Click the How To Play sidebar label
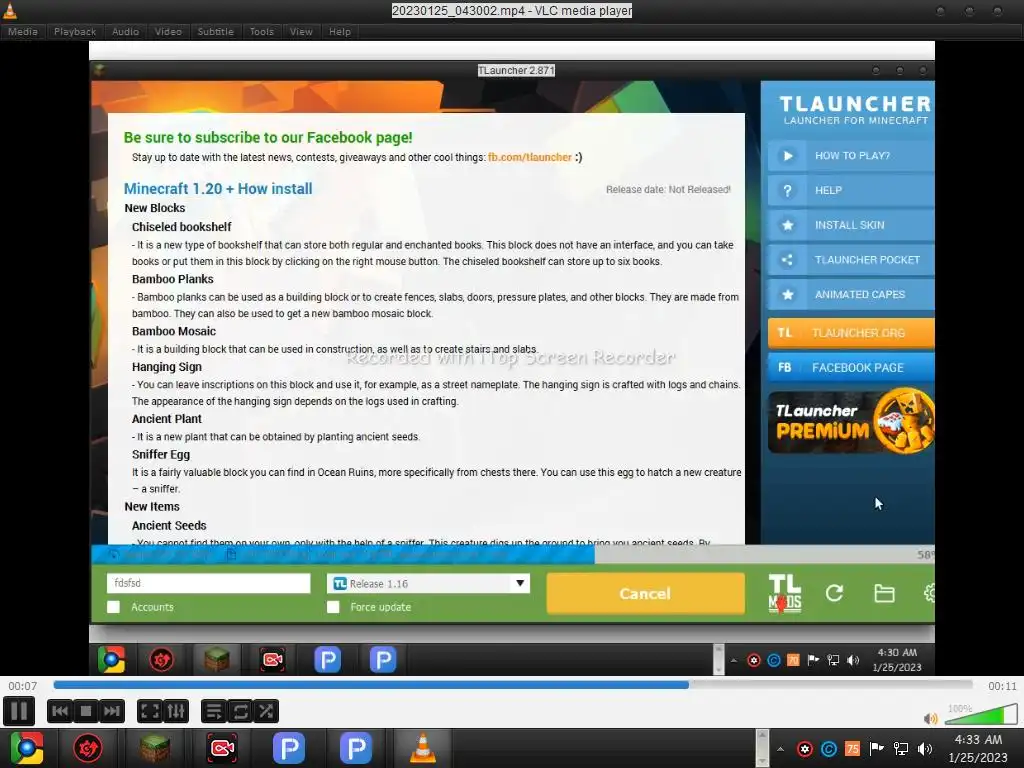 point(852,155)
